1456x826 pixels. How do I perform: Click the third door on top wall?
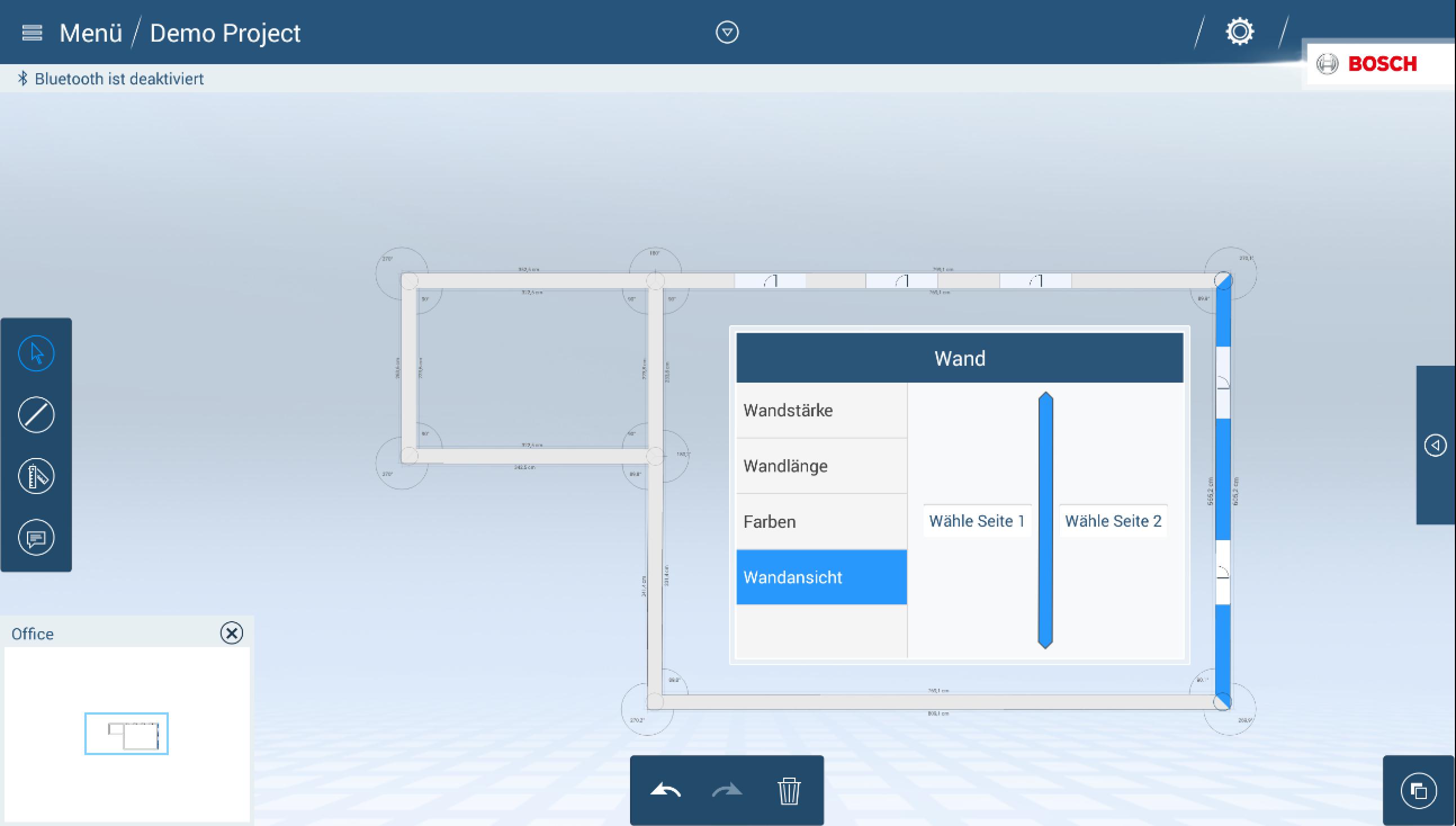[1035, 280]
